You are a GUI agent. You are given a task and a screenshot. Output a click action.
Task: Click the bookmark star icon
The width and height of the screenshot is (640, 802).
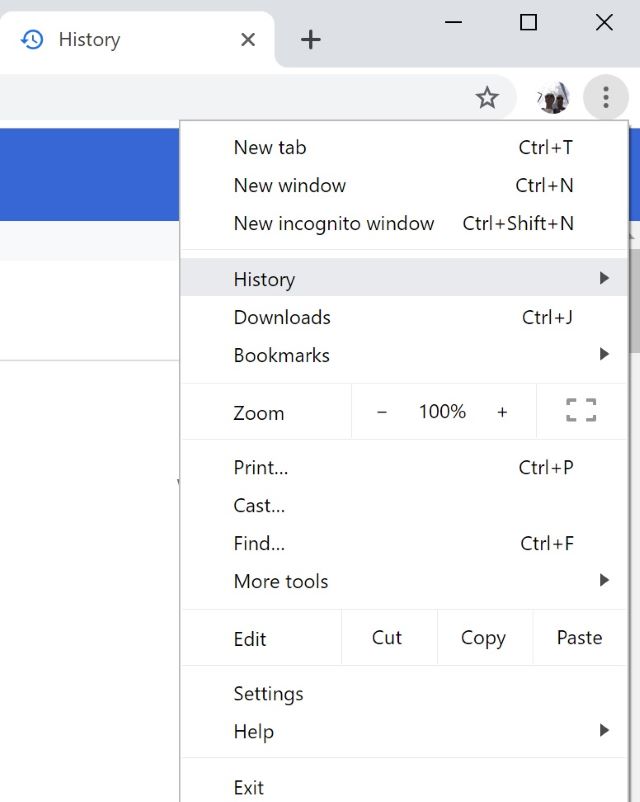(x=487, y=98)
